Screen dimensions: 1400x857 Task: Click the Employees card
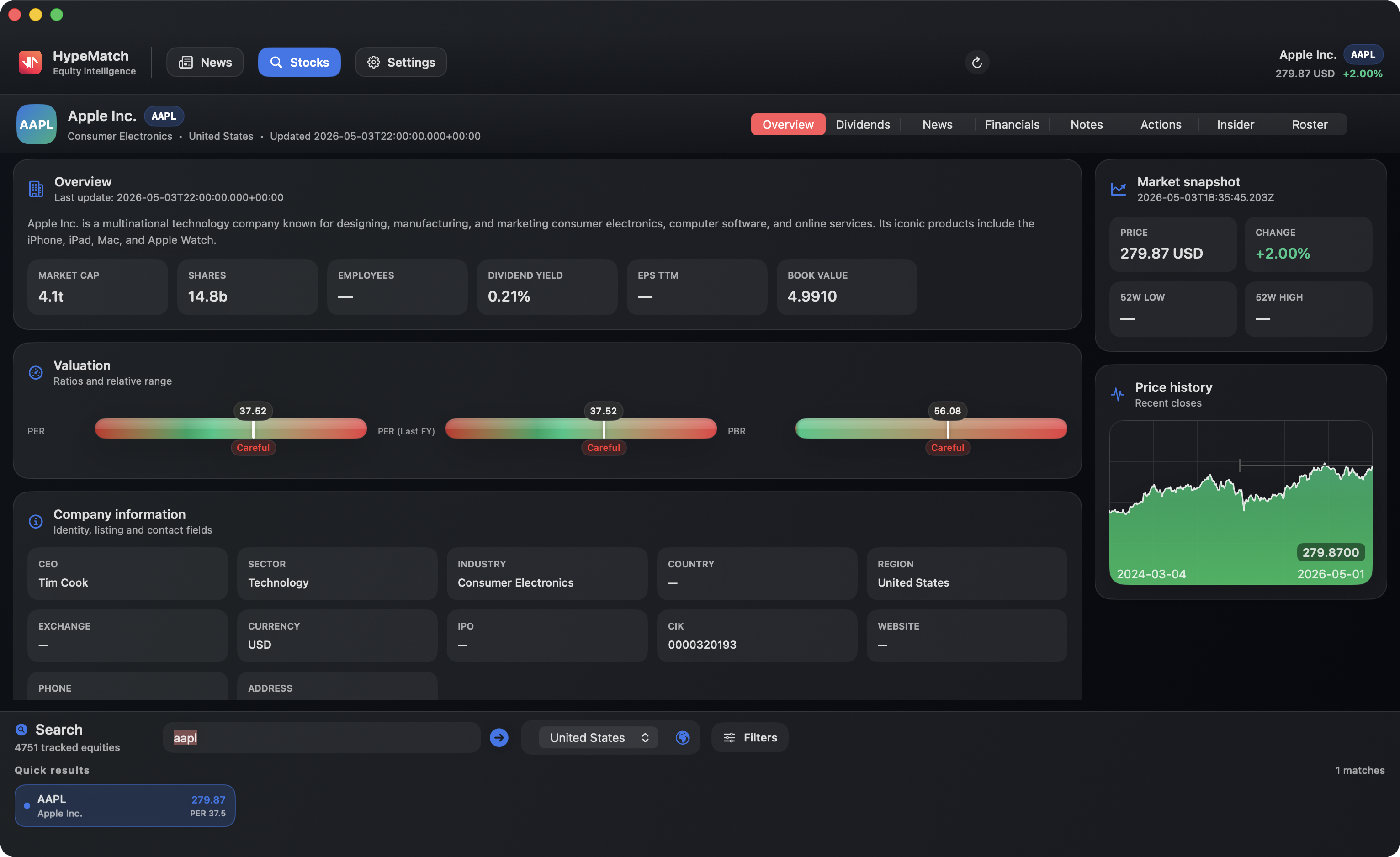point(397,287)
